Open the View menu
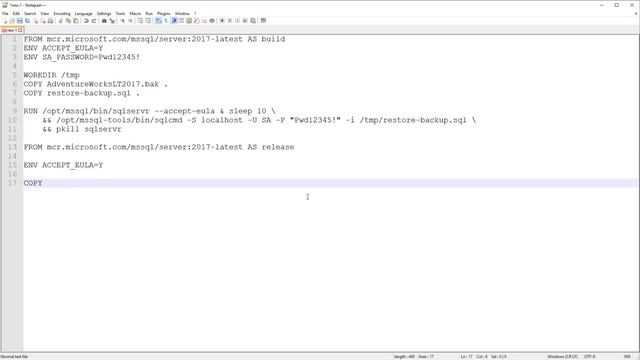Screen dimensions: 640x360 44,13
